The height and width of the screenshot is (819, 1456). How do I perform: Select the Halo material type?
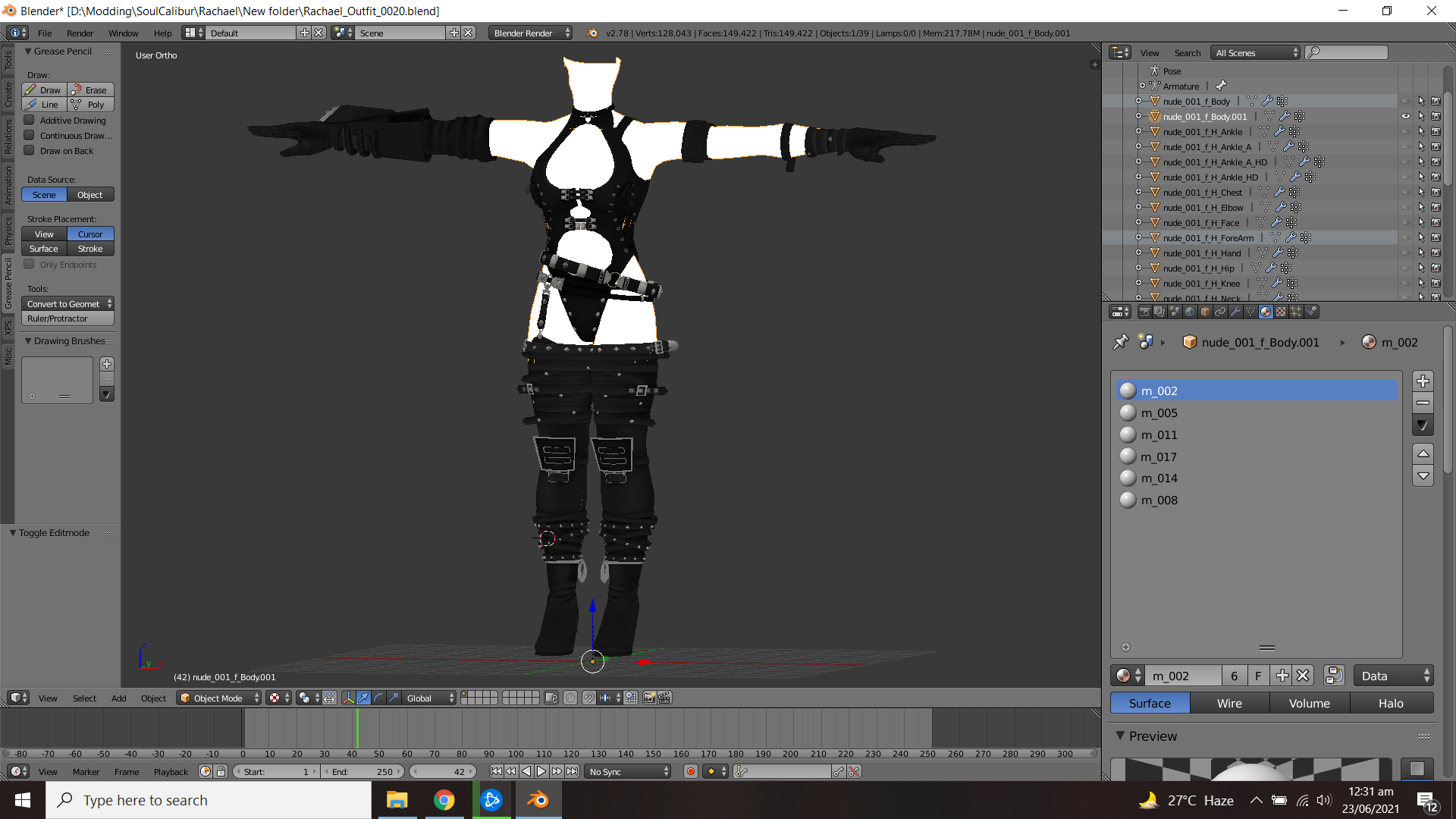[1391, 703]
